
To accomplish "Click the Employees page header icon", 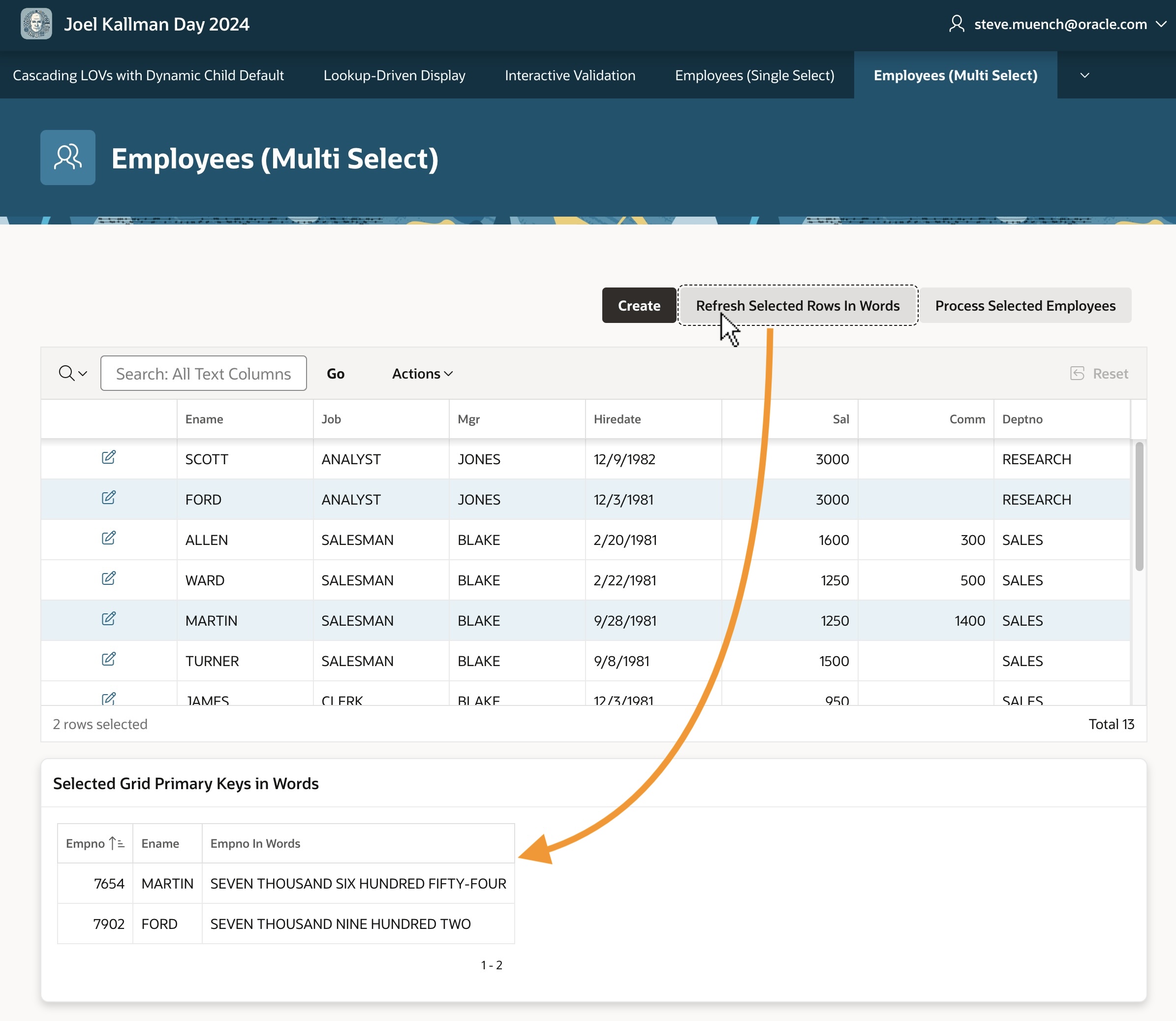I will (x=68, y=158).
